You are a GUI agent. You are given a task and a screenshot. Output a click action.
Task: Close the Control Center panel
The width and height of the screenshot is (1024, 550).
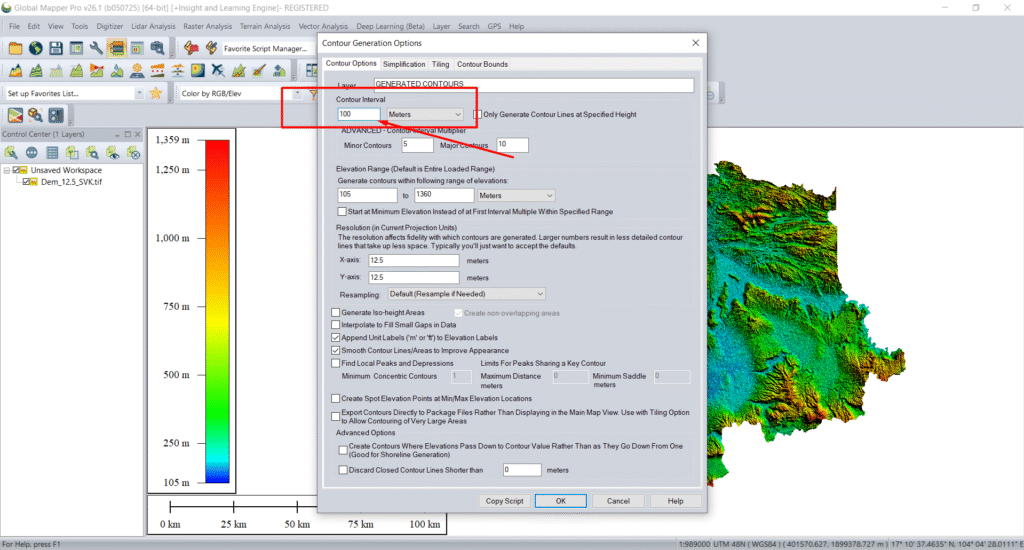138,134
